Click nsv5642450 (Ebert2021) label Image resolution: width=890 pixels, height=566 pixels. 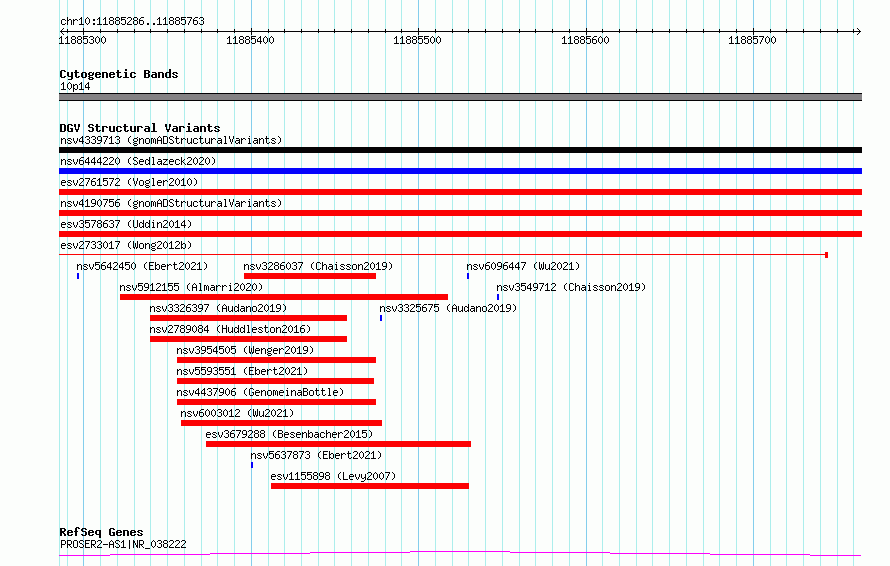pos(142,266)
